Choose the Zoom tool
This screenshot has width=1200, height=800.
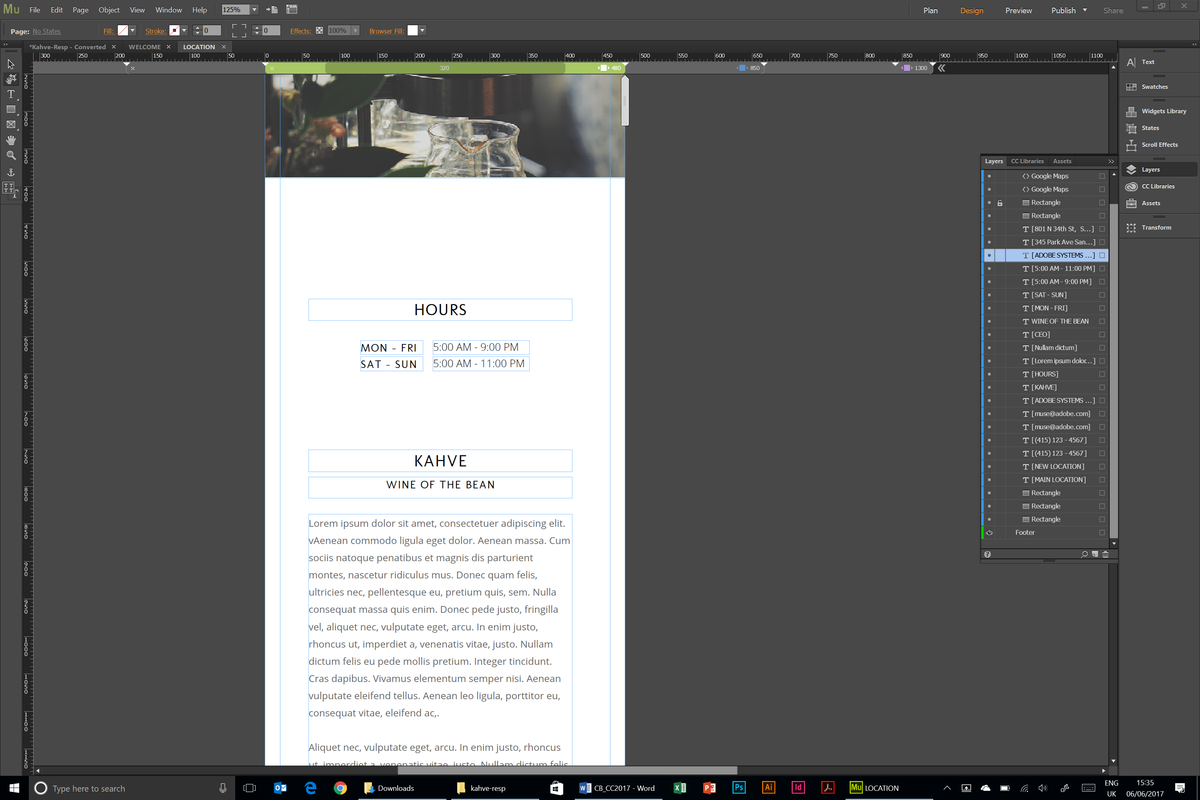(11, 153)
